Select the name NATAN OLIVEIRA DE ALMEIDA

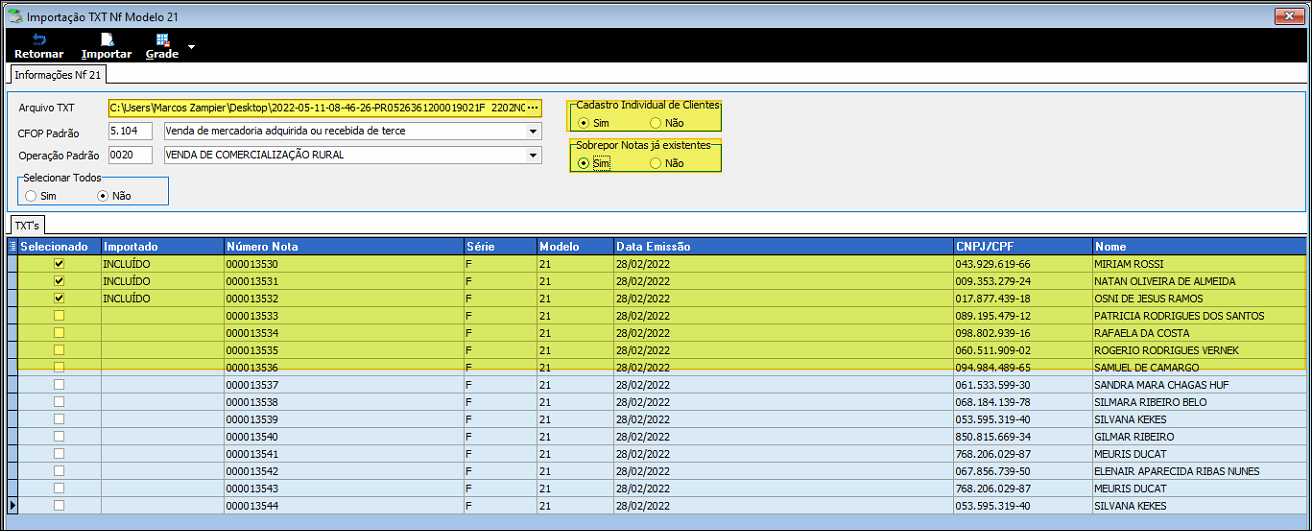pos(1165,281)
